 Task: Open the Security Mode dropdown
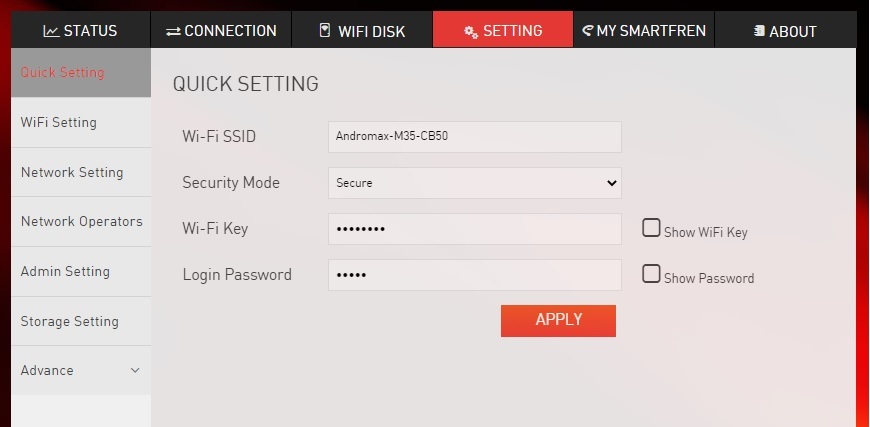click(474, 183)
